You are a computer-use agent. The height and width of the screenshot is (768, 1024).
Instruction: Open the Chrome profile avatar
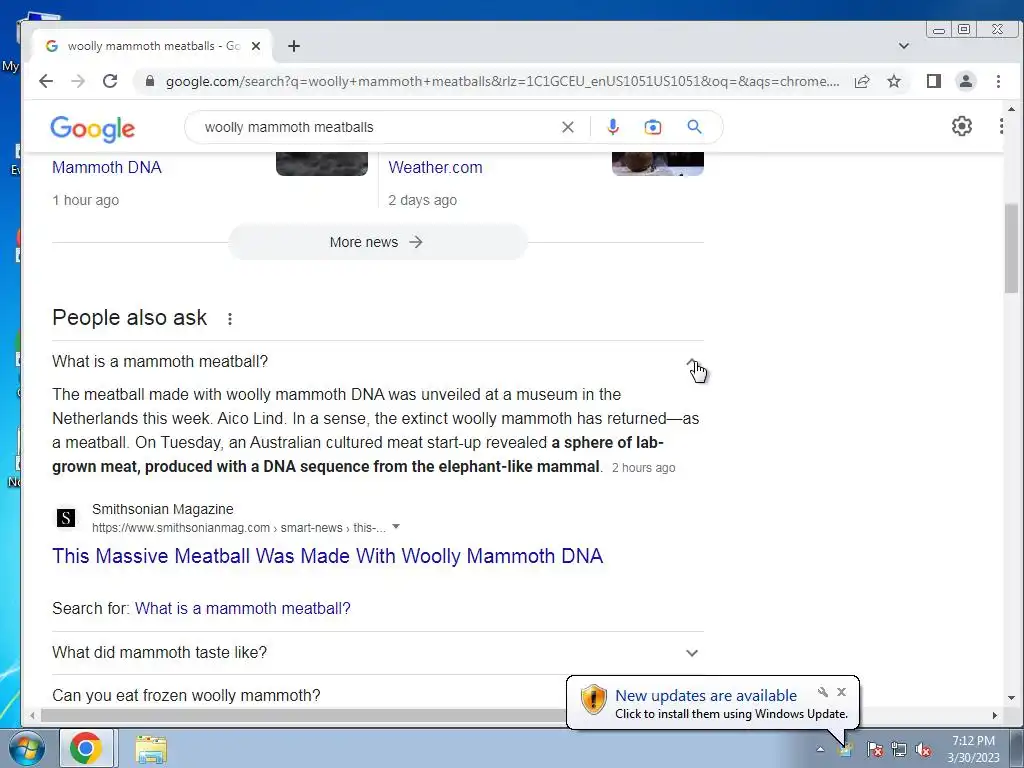tap(966, 81)
